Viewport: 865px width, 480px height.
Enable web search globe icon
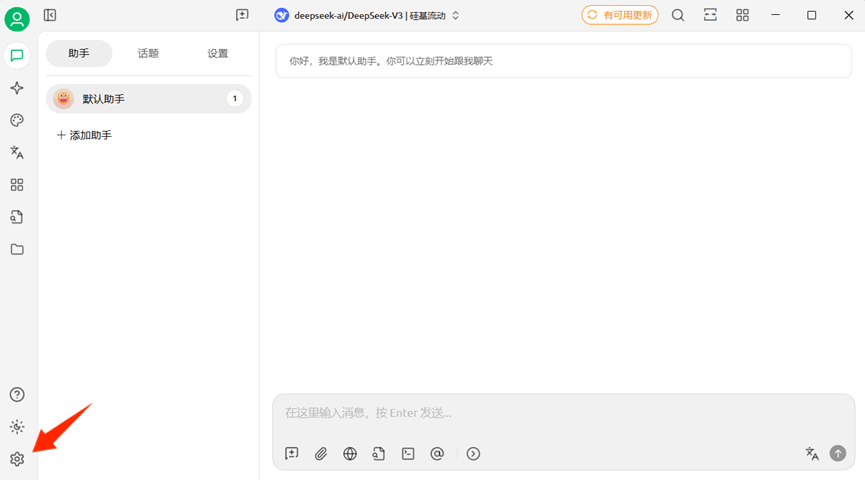pyautogui.click(x=350, y=454)
